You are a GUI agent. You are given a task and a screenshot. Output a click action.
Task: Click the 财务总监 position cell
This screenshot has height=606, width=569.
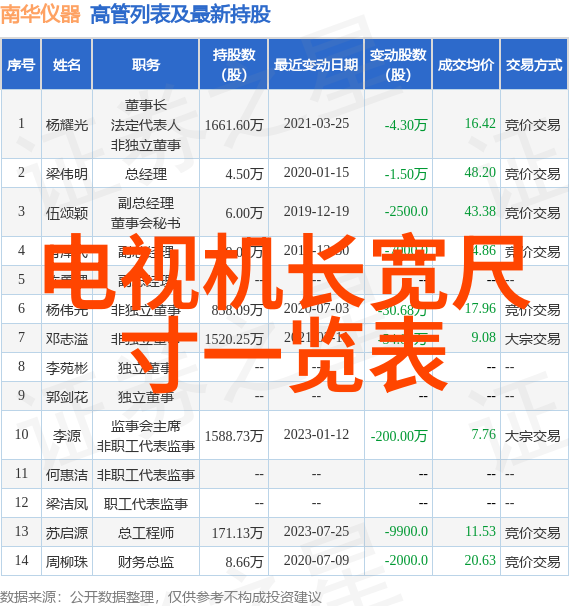pos(146,562)
